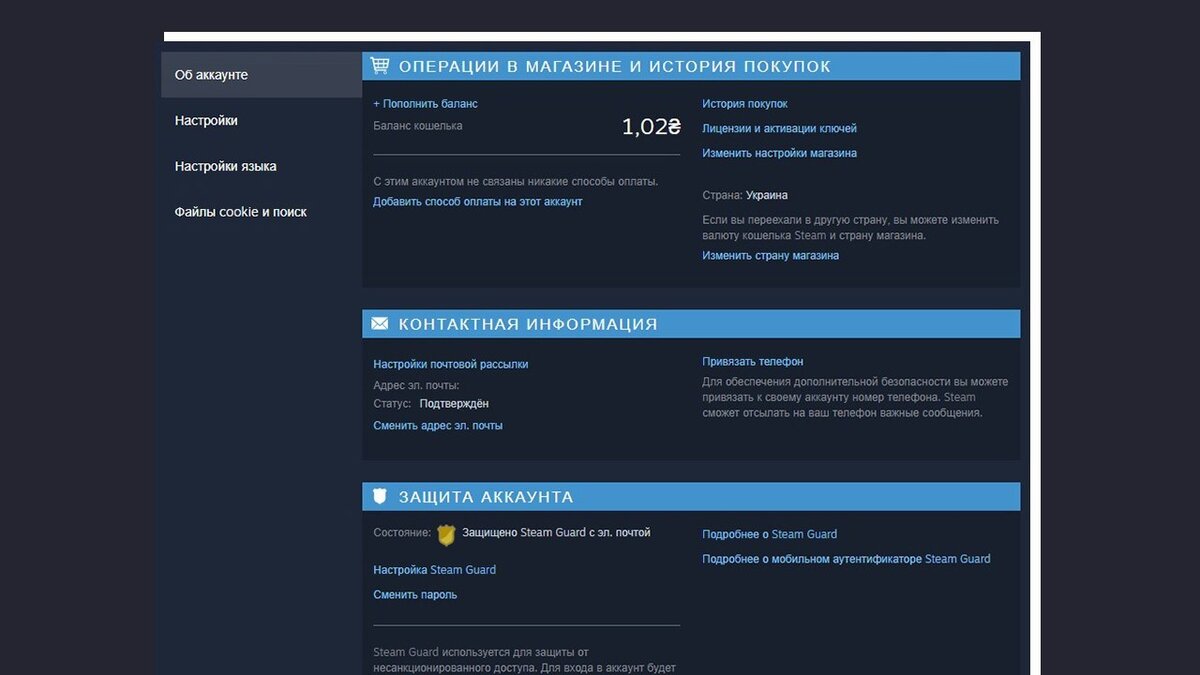Click the shopping cart icon in store header
Viewport: 1200px width, 675px height.
pyautogui.click(x=380, y=66)
